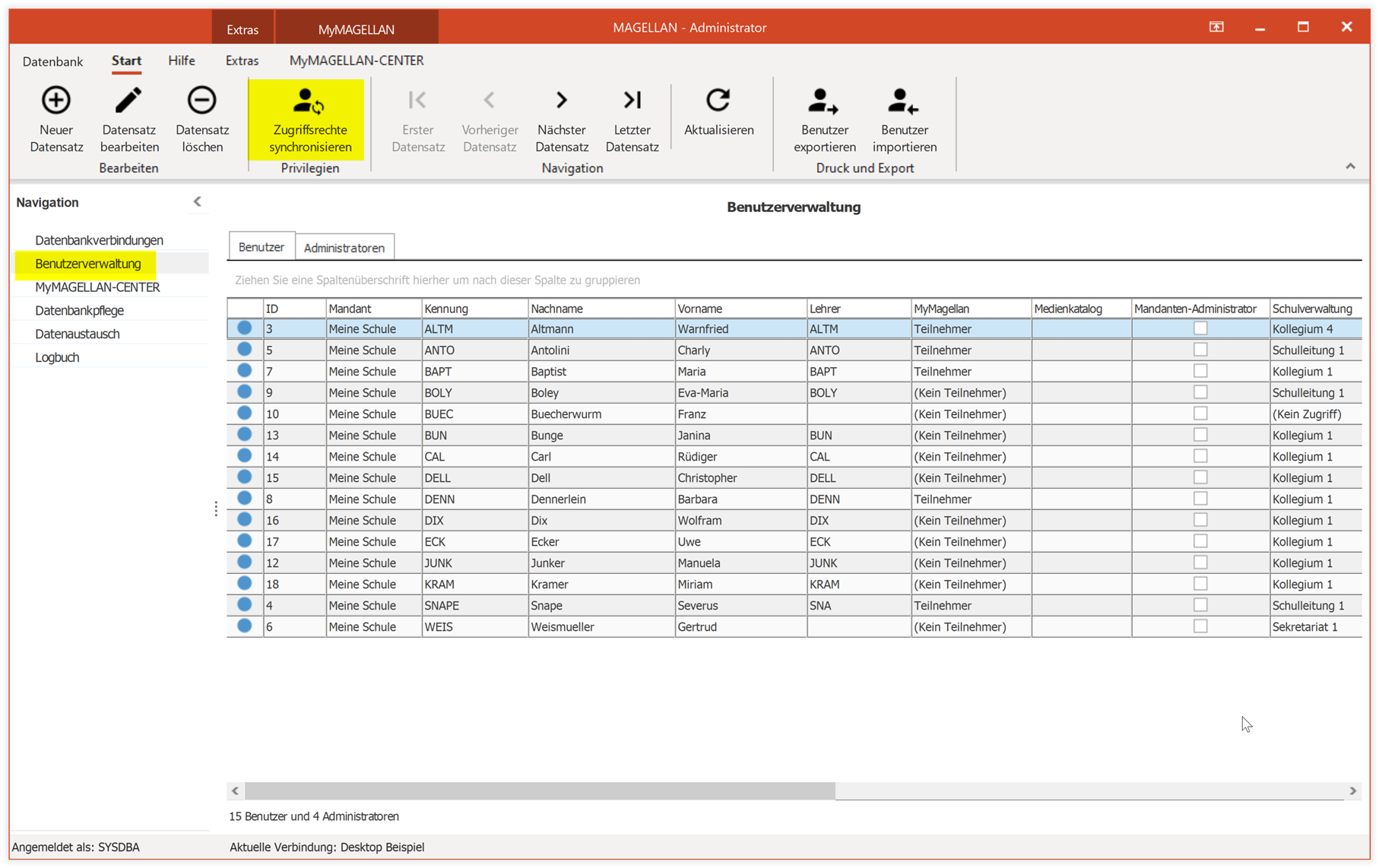The height and width of the screenshot is (868, 1379).
Task: Click the Benutzer importieren icon
Action: (x=903, y=101)
